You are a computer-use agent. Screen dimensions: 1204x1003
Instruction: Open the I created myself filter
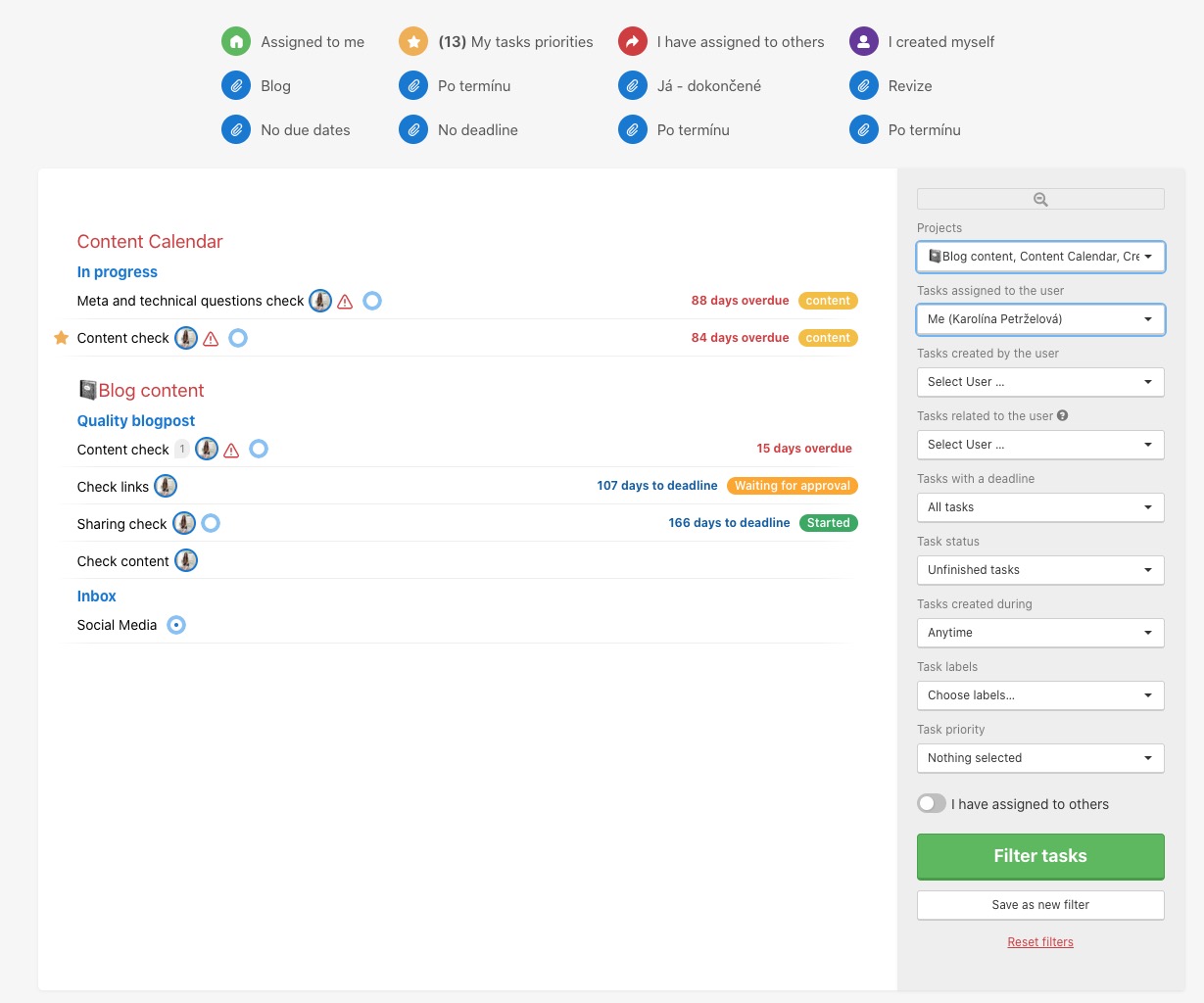941,42
